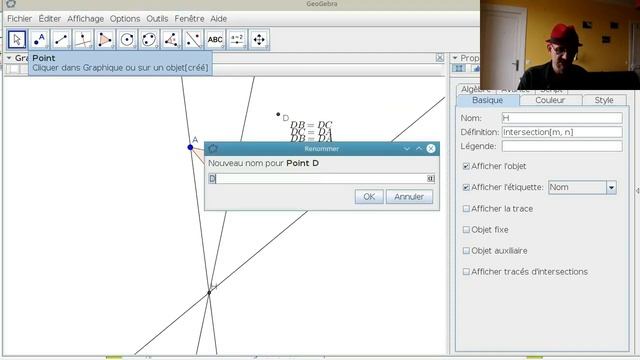Image resolution: width=640 pixels, height=360 pixels.
Task: Close the Renommer dialog
Action: coord(431,149)
